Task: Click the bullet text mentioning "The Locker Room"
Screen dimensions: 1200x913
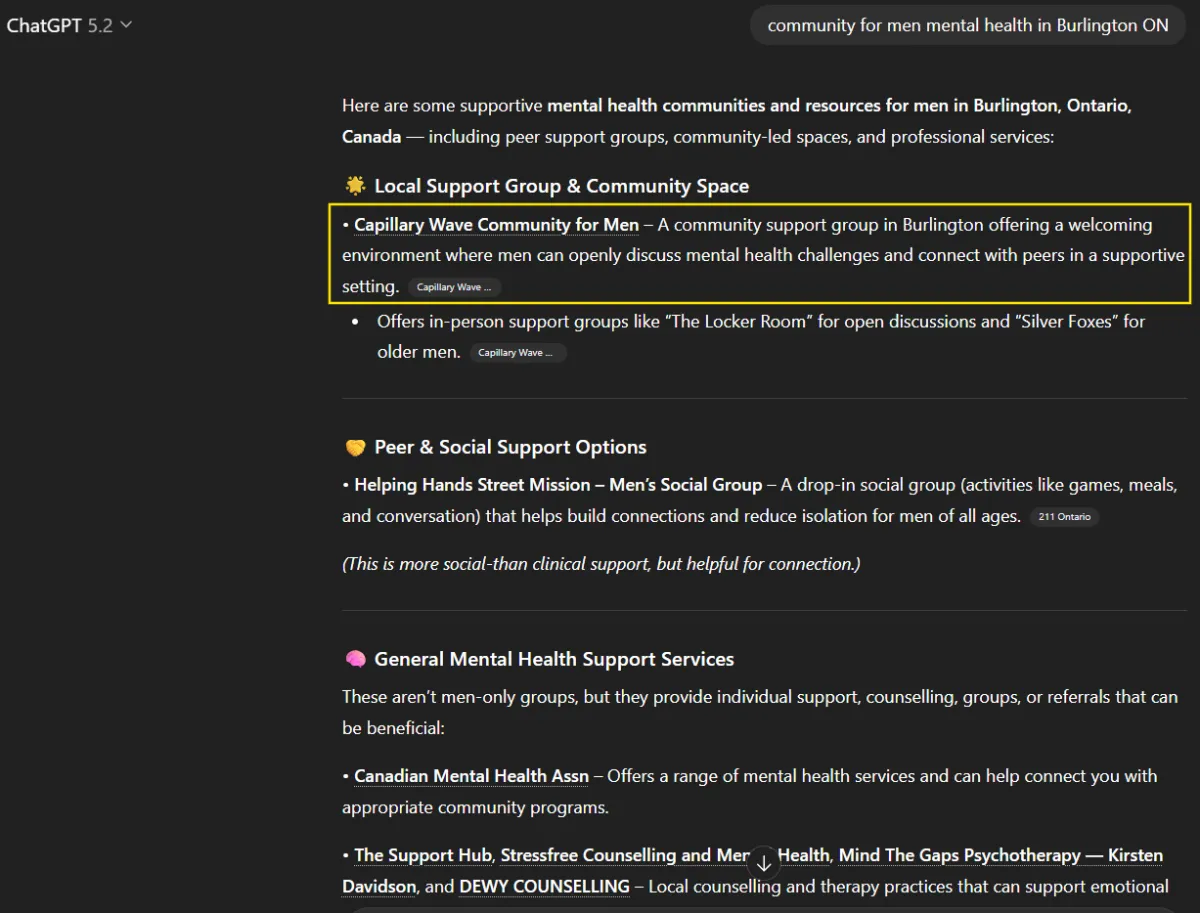Action: [x=761, y=337]
